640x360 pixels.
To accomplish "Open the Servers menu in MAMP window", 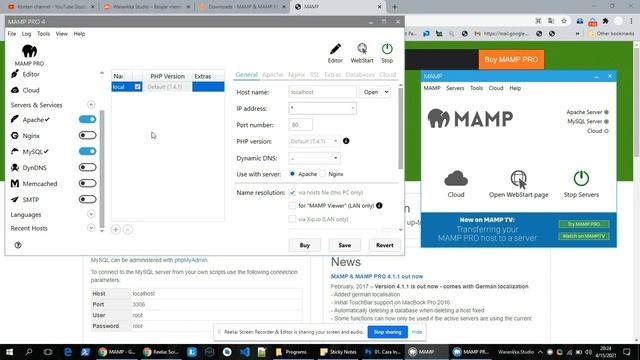I will [x=455, y=88].
